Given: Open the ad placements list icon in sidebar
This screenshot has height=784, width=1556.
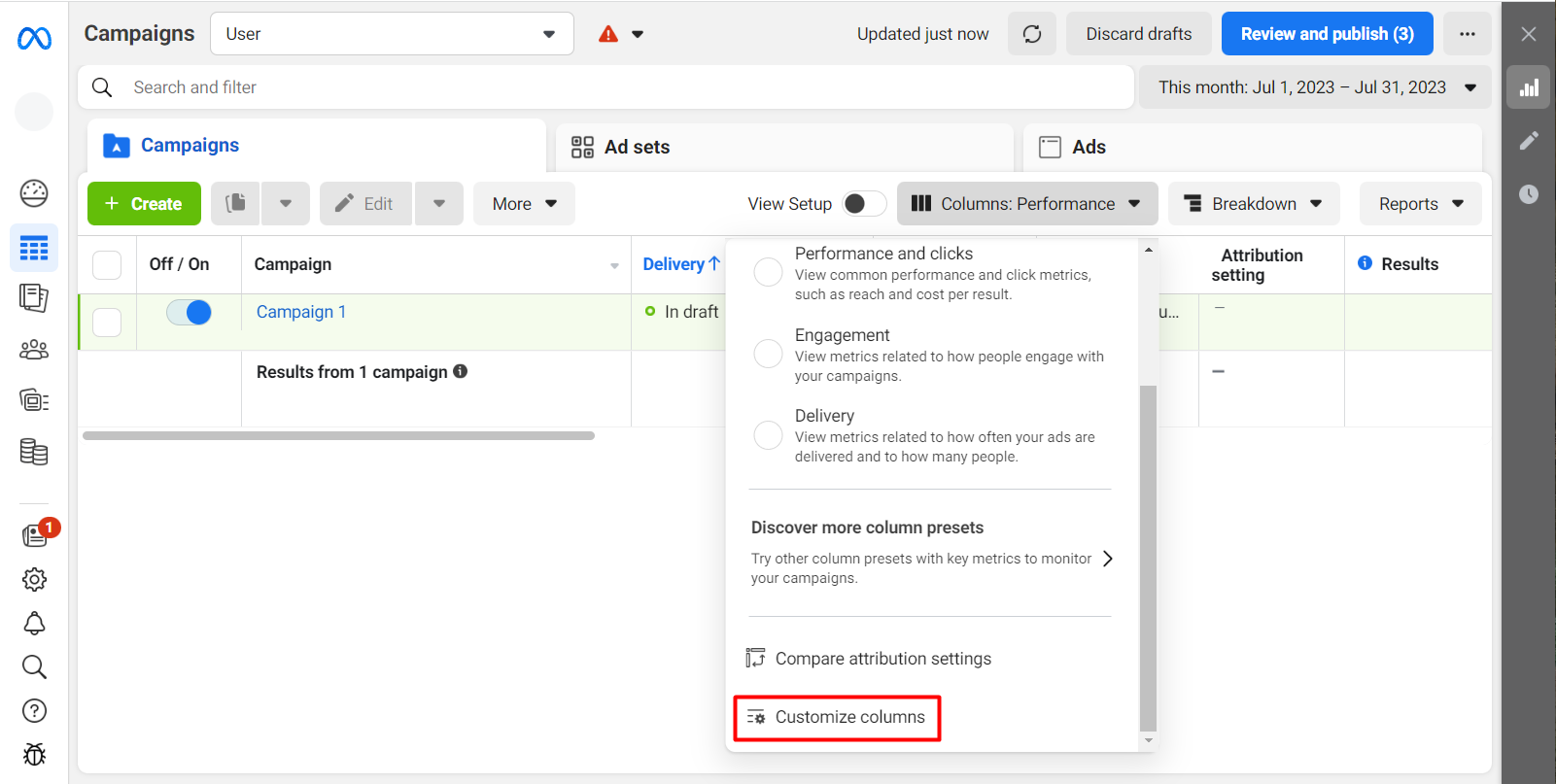Looking at the screenshot, I should (x=34, y=400).
